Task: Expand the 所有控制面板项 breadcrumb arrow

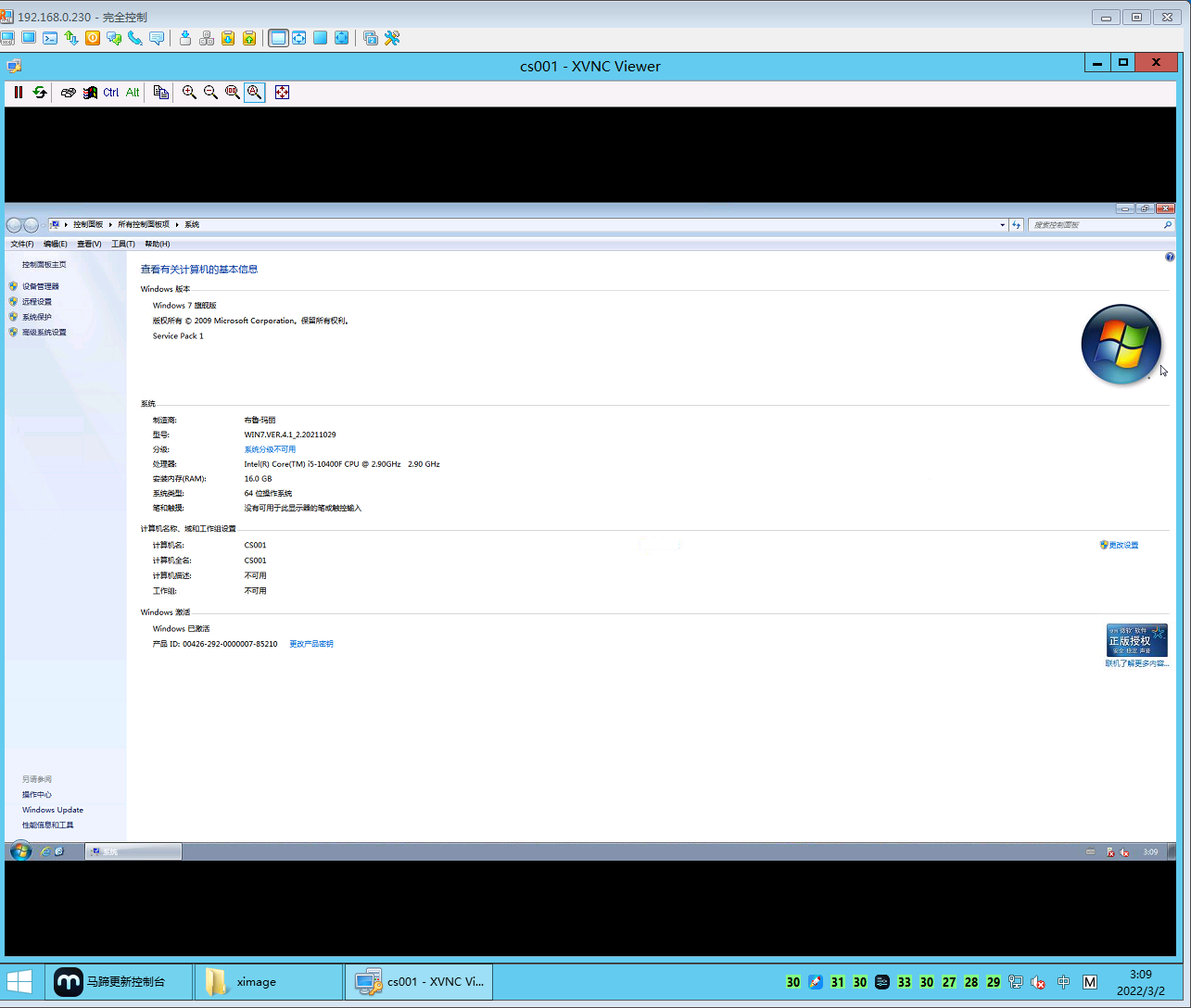Action: (x=177, y=225)
